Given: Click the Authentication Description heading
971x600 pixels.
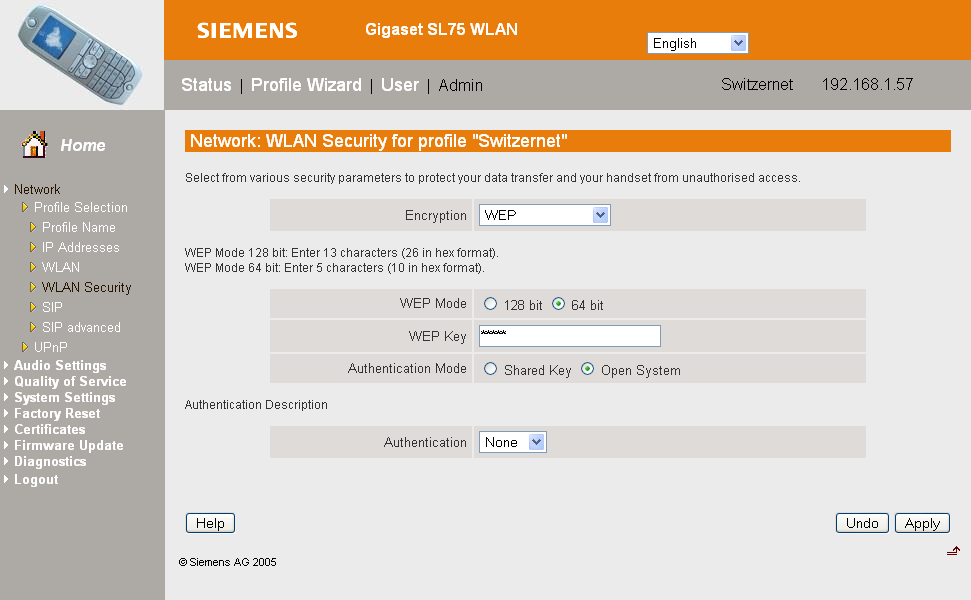Looking at the screenshot, I should (256, 404).
